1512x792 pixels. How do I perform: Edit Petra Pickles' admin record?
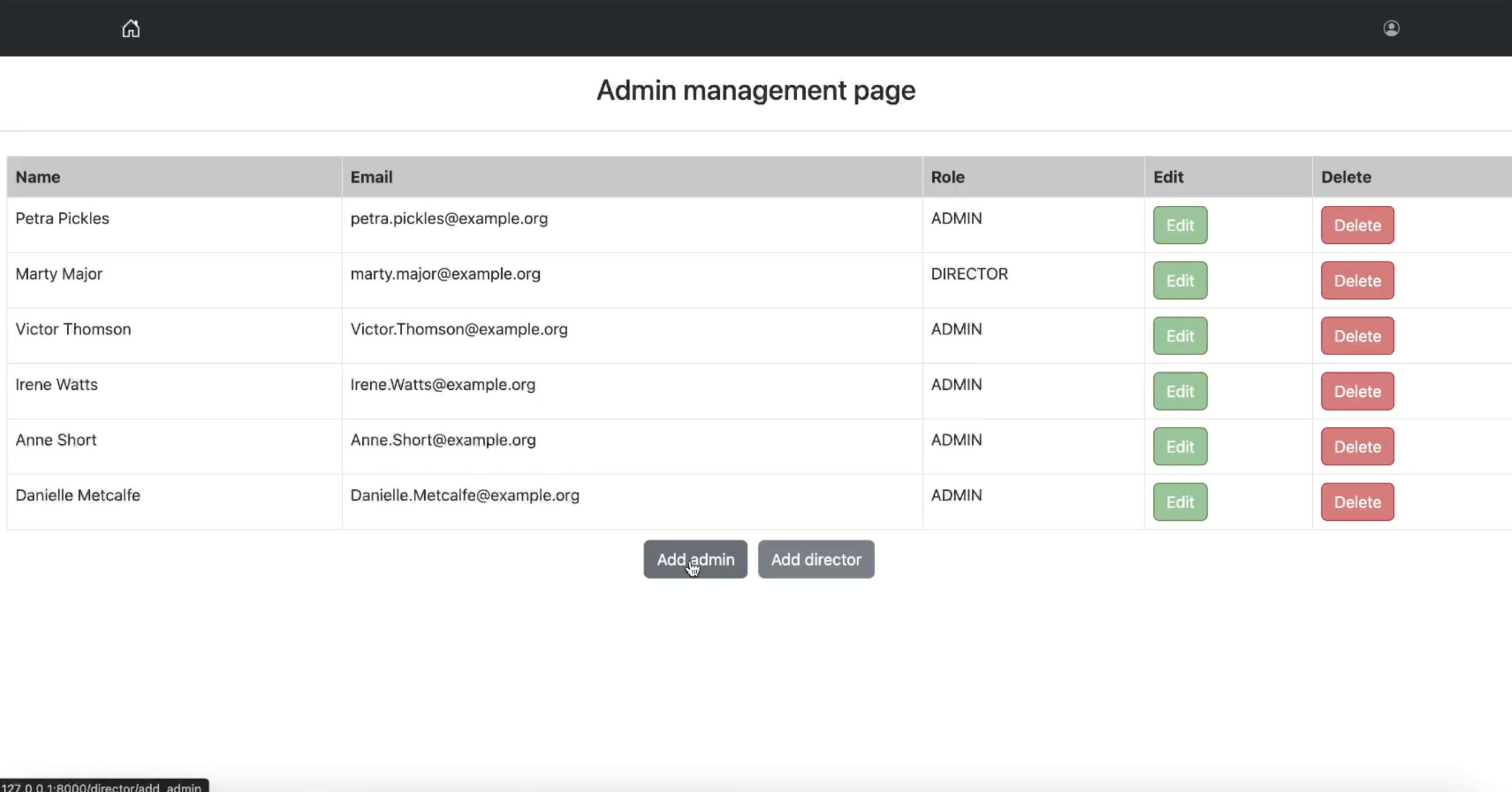pyautogui.click(x=1180, y=225)
